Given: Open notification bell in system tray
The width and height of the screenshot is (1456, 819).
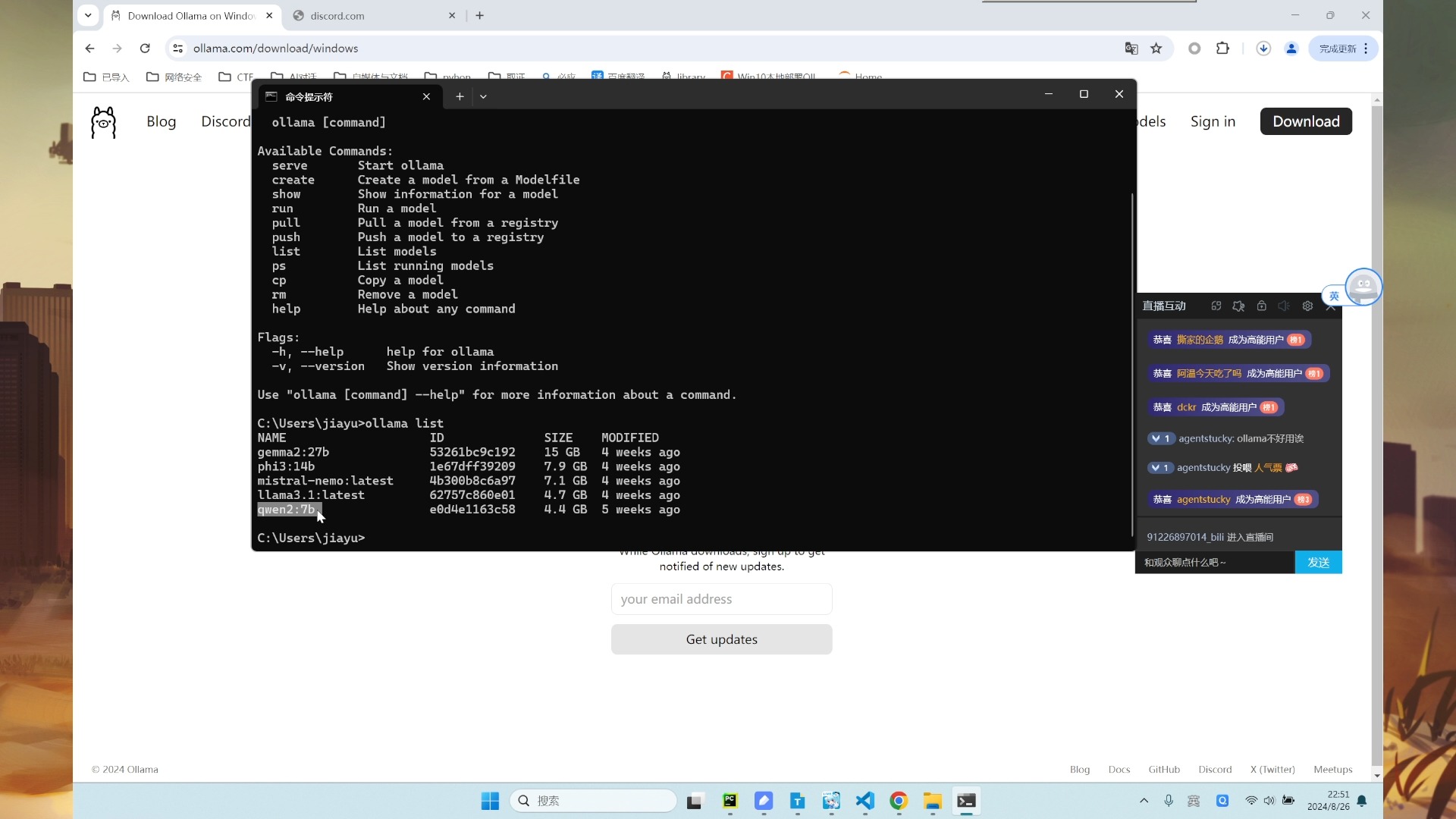Looking at the screenshot, I should tap(1362, 801).
